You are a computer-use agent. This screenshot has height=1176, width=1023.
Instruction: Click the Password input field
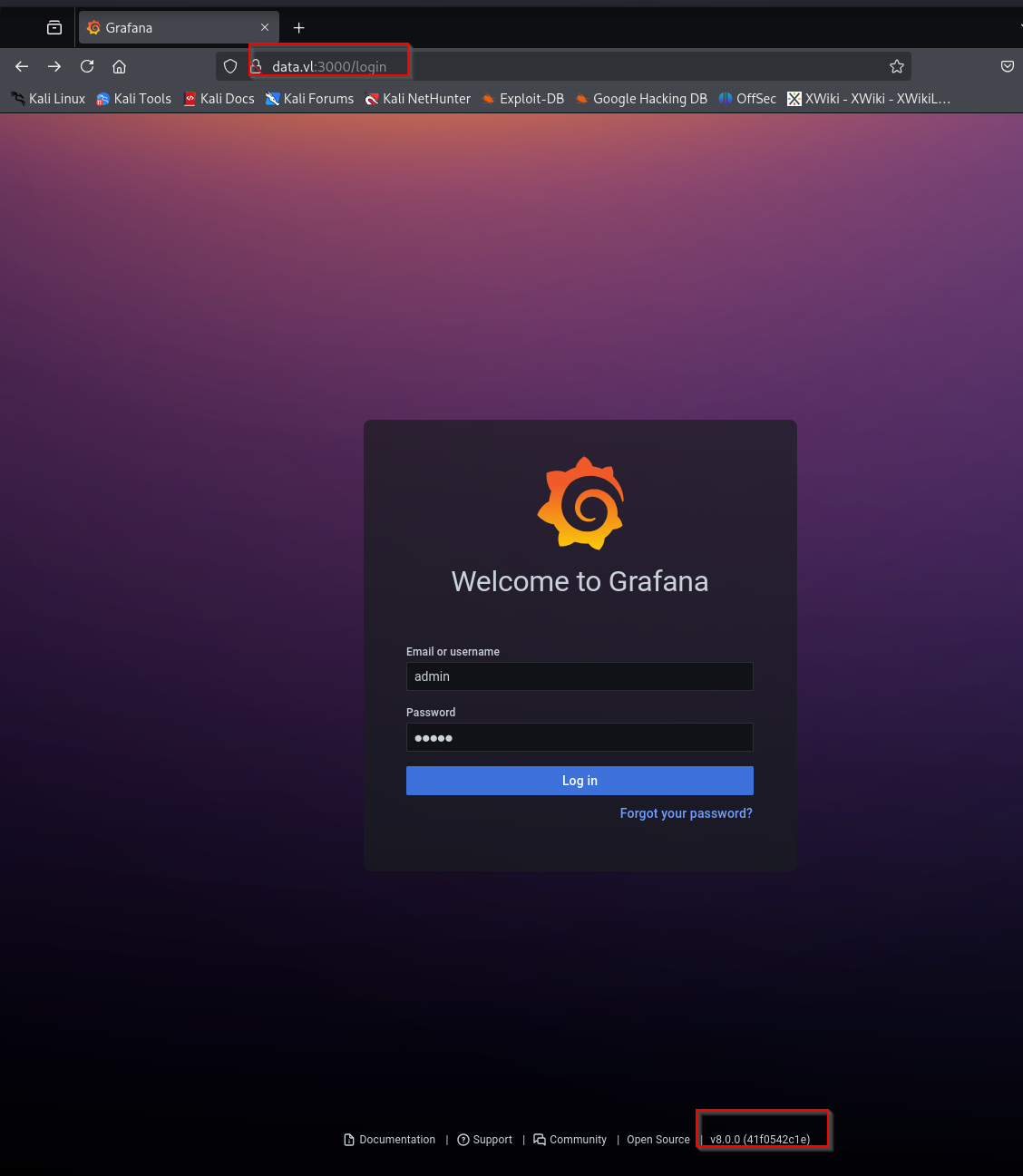point(580,737)
